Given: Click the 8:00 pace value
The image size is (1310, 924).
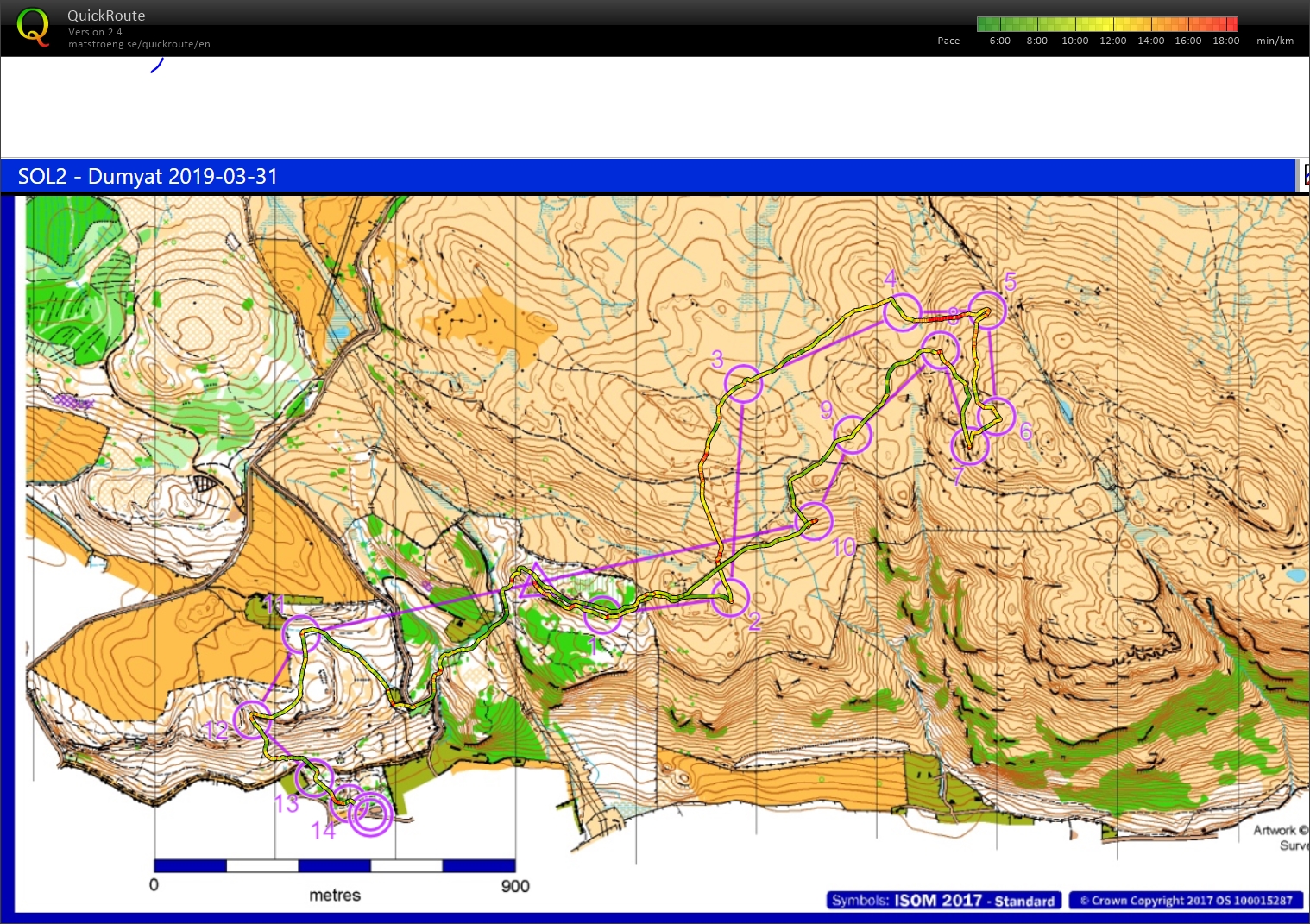Looking at the screenshot, I should click(1036, 41).
